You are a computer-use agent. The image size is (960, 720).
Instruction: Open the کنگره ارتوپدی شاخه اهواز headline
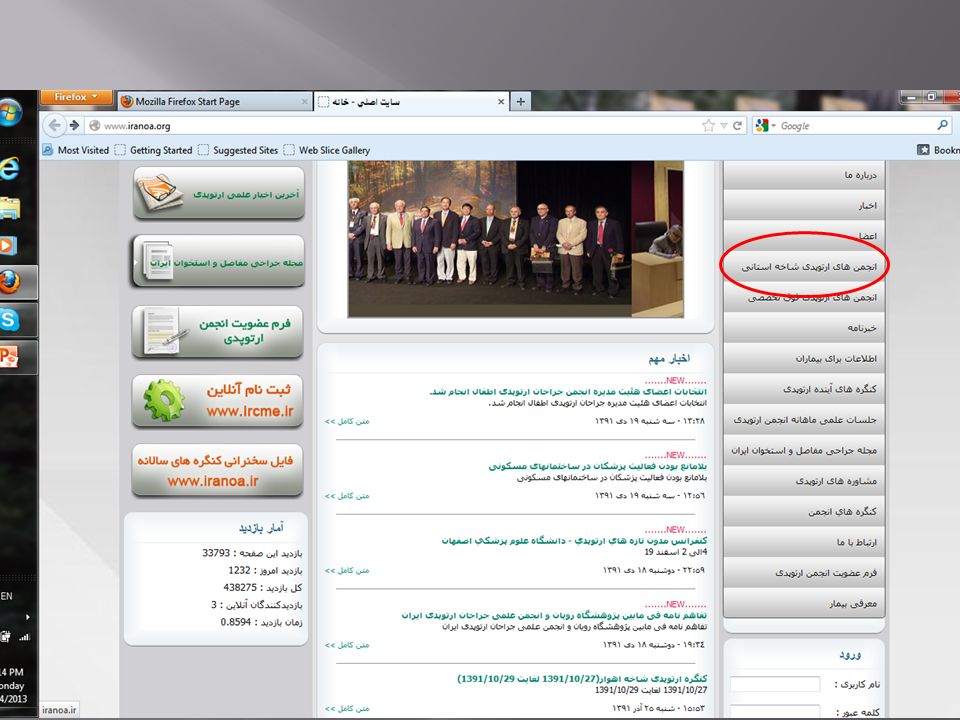[582, 679]
